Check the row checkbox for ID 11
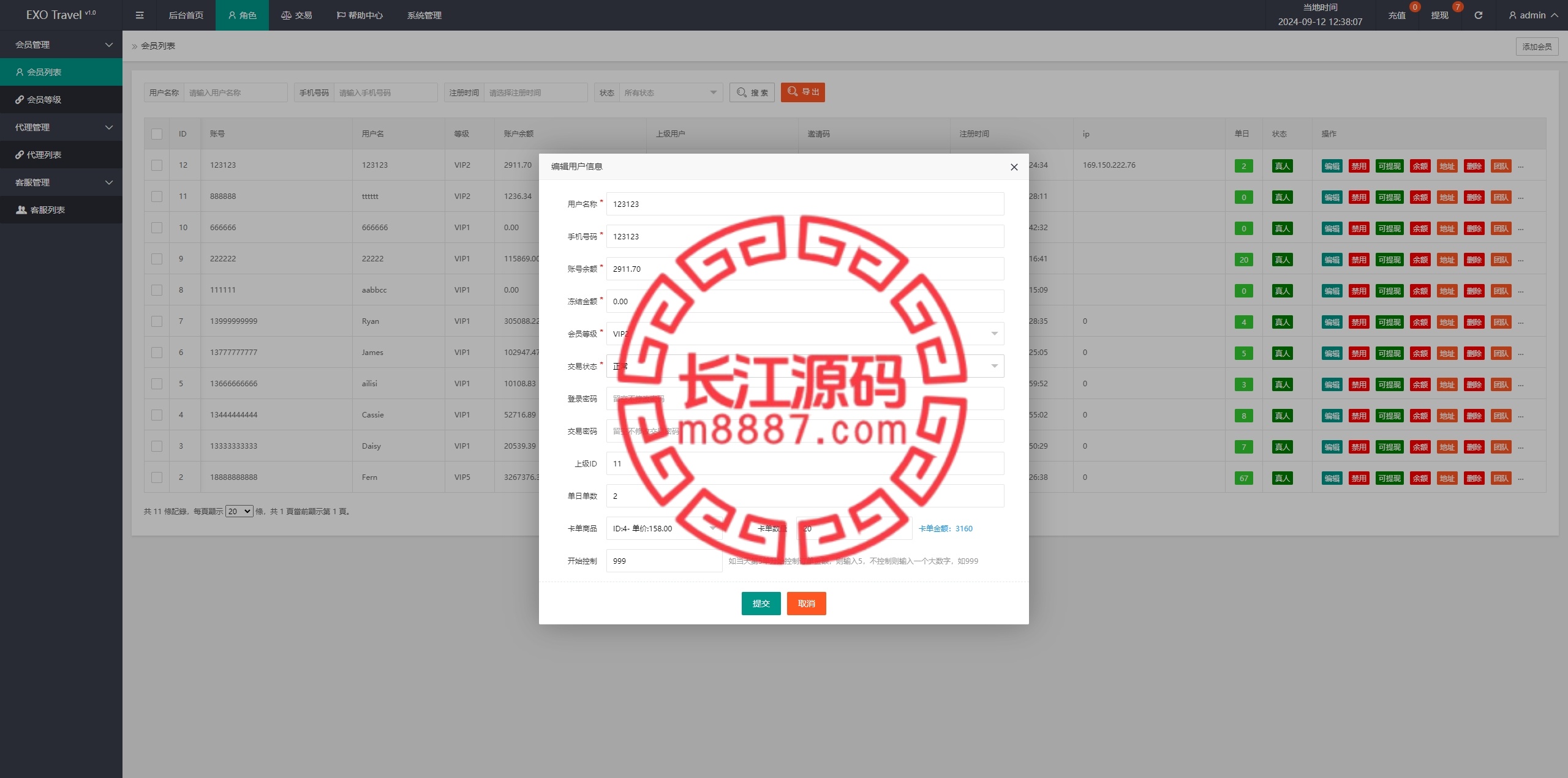The width and height of the screenshot is (1568, 778). click(157, 196)
